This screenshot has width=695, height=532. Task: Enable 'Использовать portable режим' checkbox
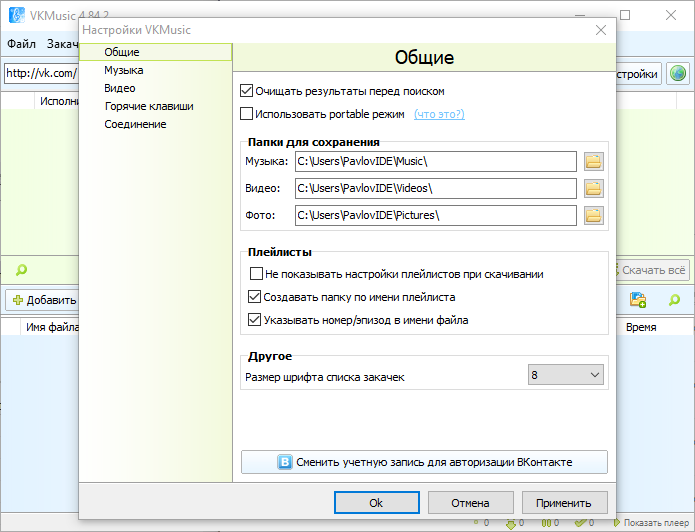tap(246, 114)
